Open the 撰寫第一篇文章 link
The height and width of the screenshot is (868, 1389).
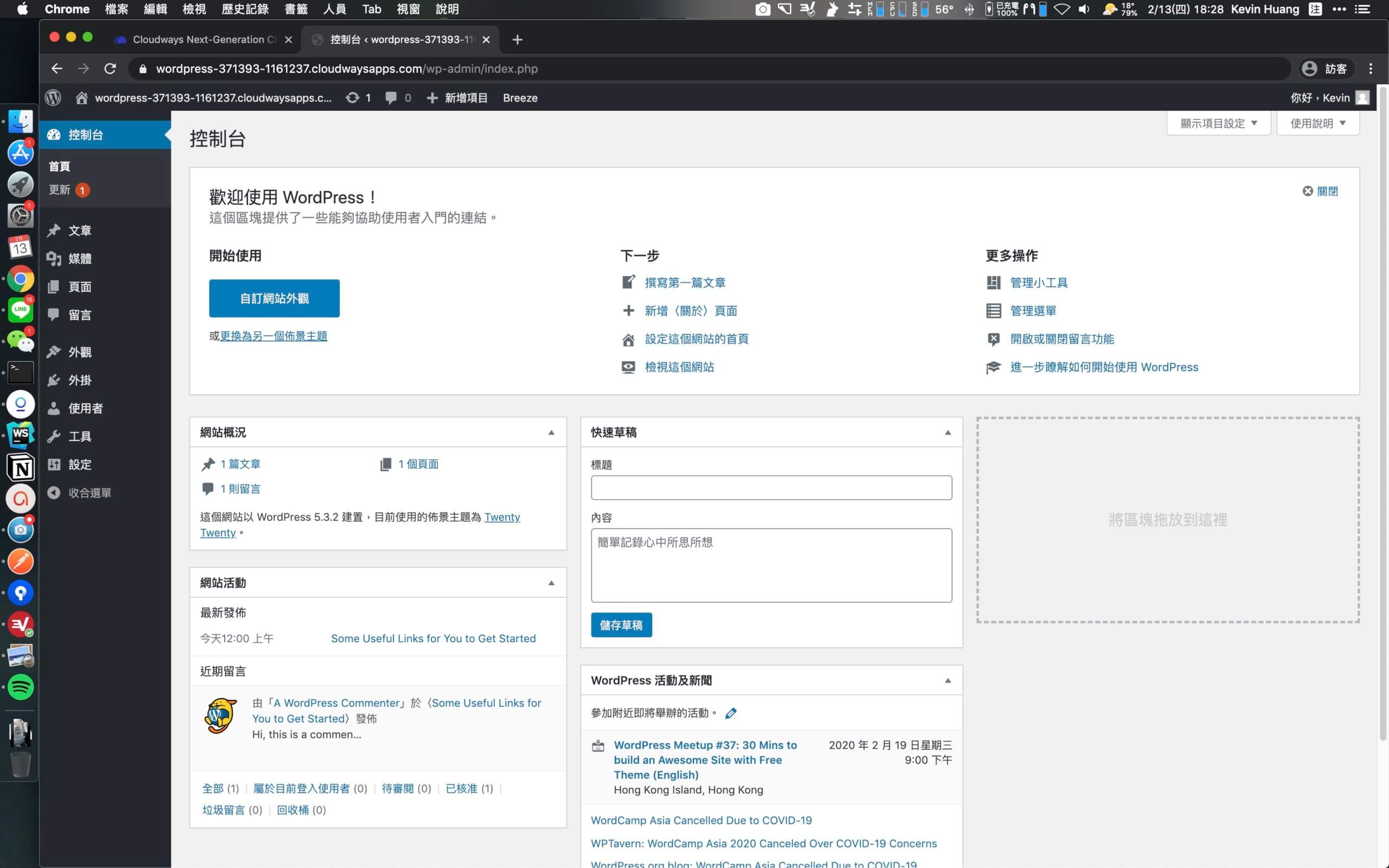[685, 283]
